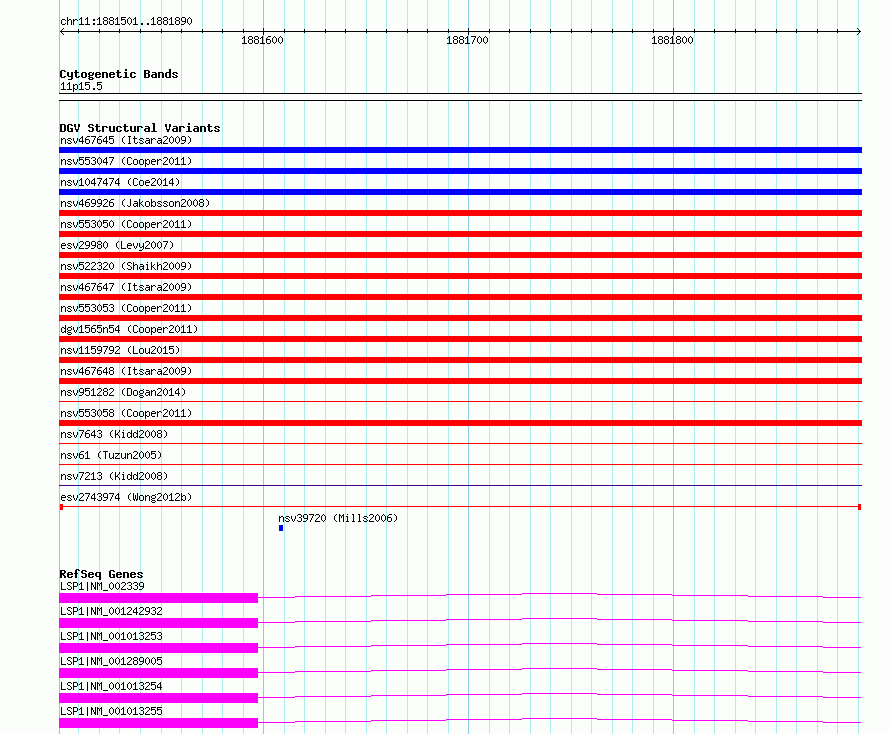This screenshot has width=890, height=734.
Task: Click the right arrow end of the ruler
Action: [859, 31]
